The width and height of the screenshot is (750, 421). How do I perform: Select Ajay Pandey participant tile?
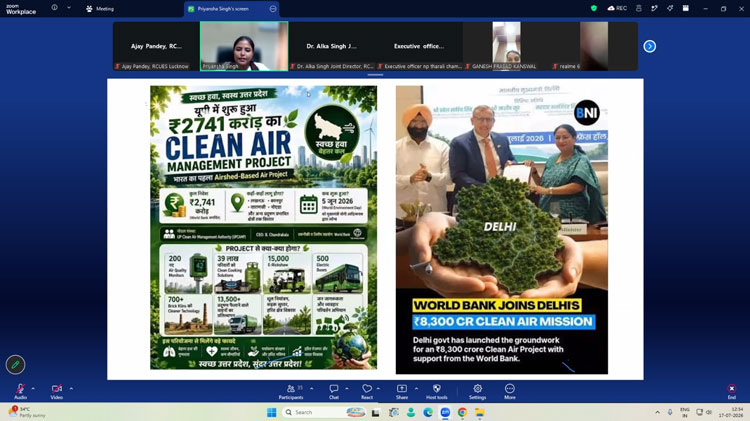click(156, 46)
